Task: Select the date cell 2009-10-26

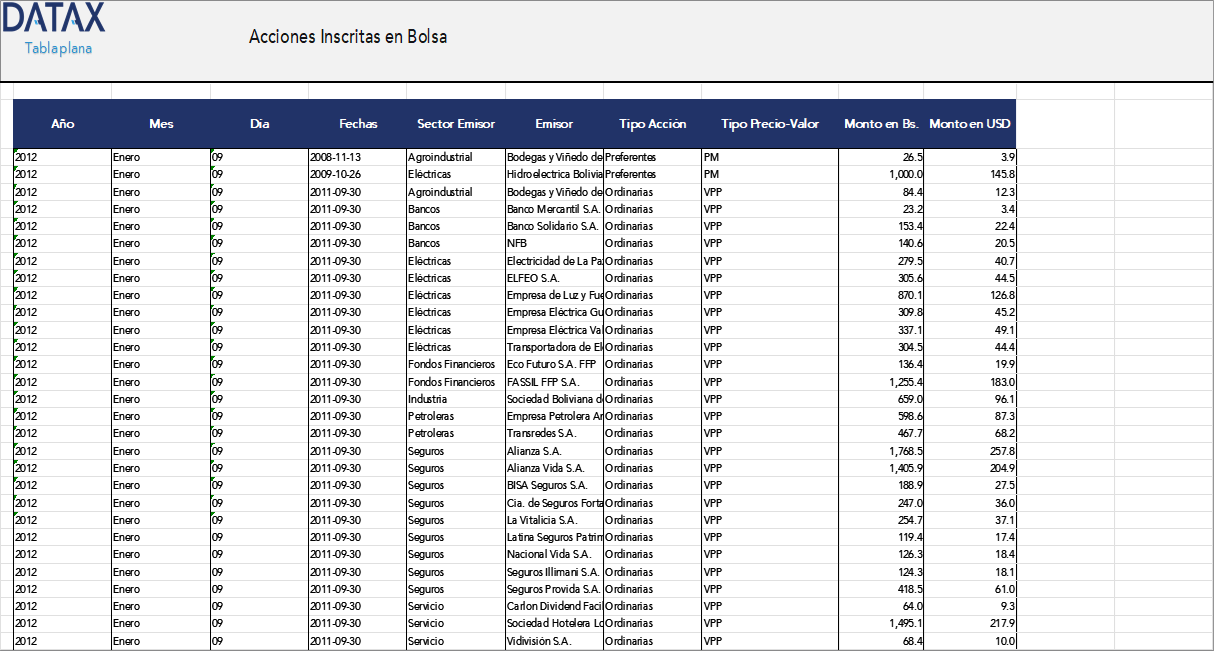Action: 357,174
